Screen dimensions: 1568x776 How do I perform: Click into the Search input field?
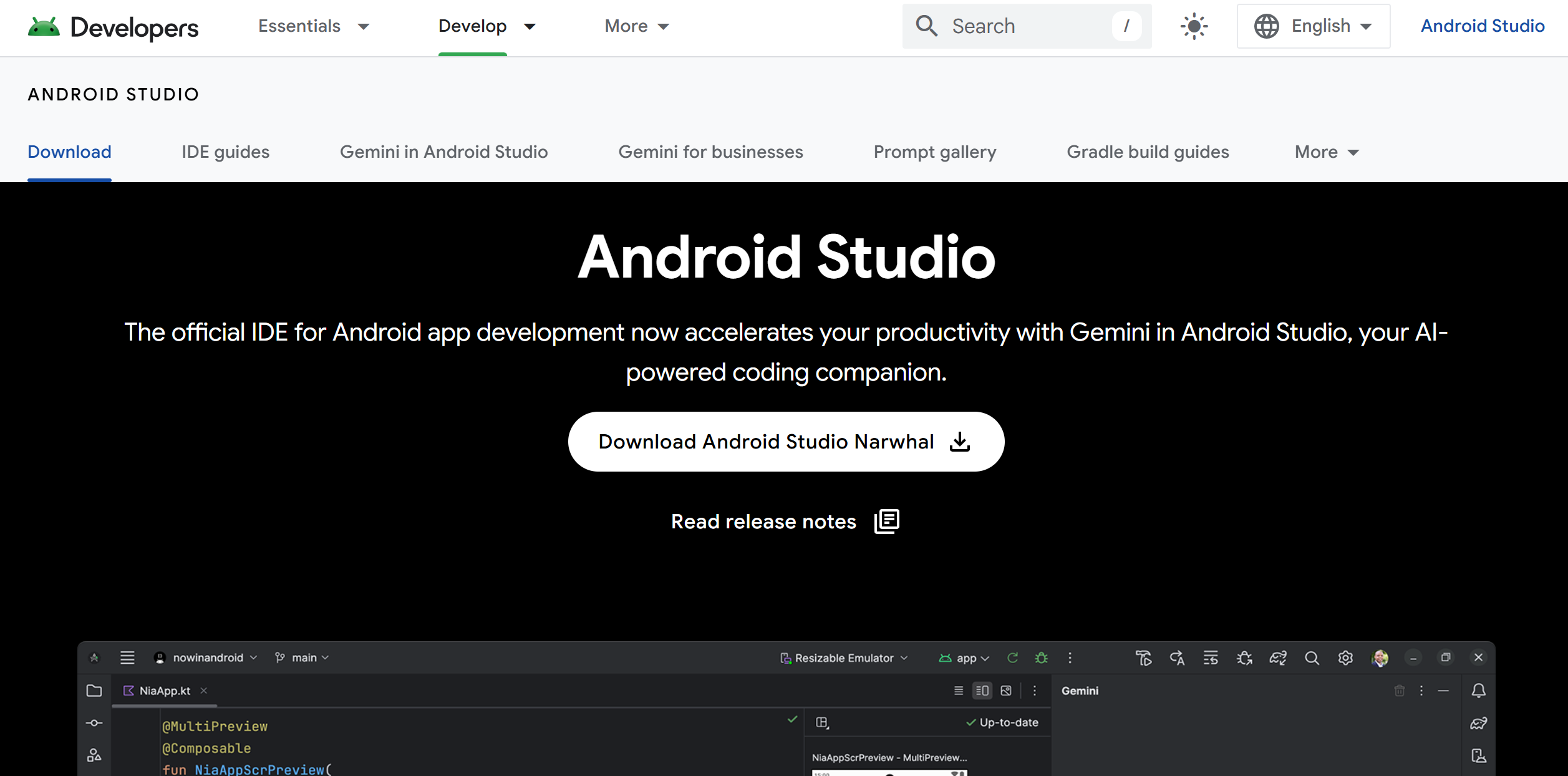click(x=1026, y=26)
